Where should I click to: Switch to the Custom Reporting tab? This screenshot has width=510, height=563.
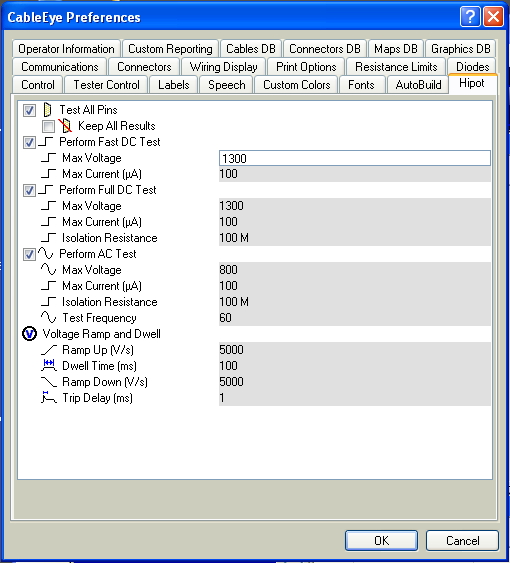pos(170,49)
